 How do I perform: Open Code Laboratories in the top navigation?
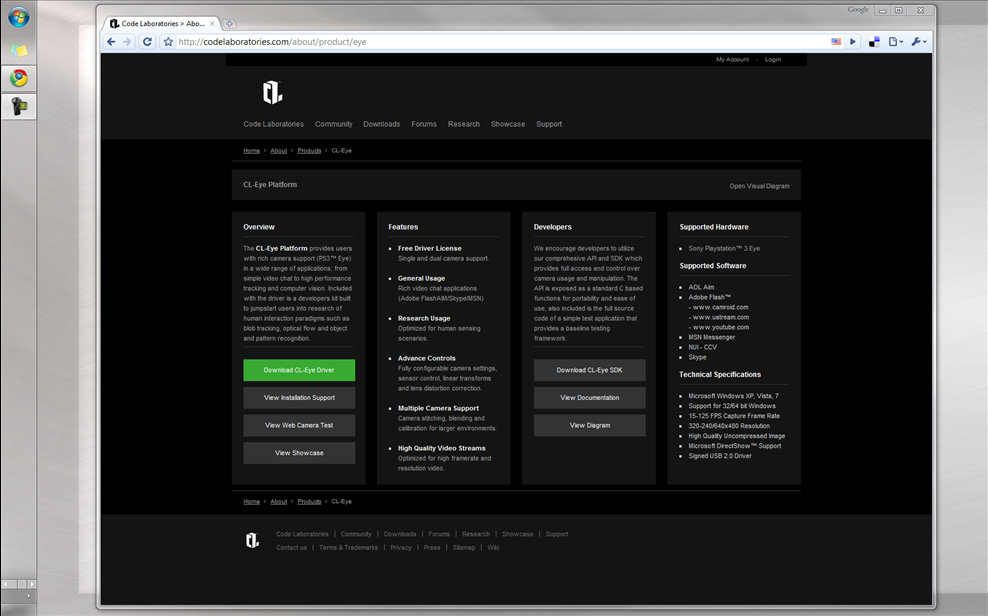tap(273, 124)
